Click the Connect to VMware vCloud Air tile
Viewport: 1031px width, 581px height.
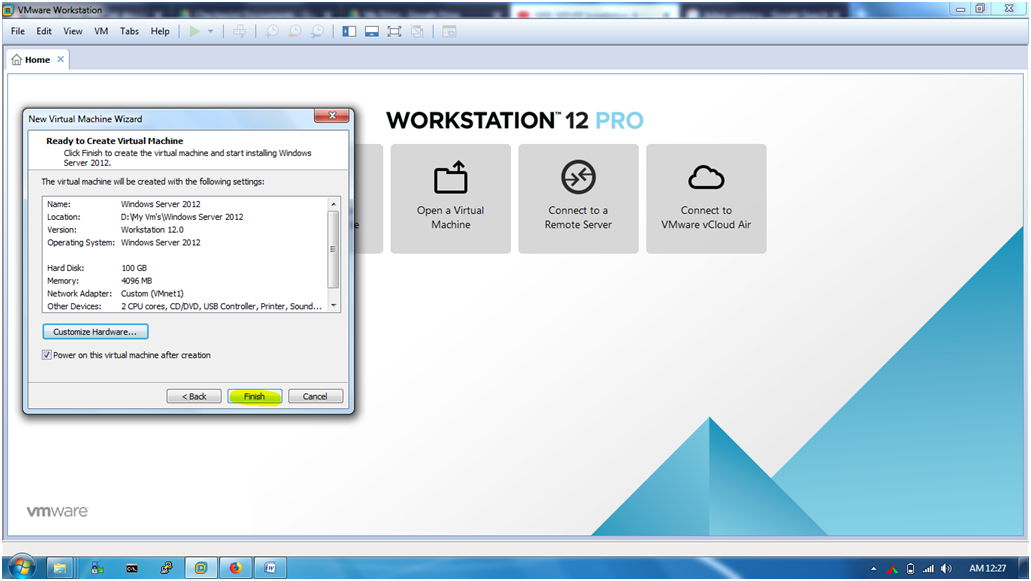[706, 198]
